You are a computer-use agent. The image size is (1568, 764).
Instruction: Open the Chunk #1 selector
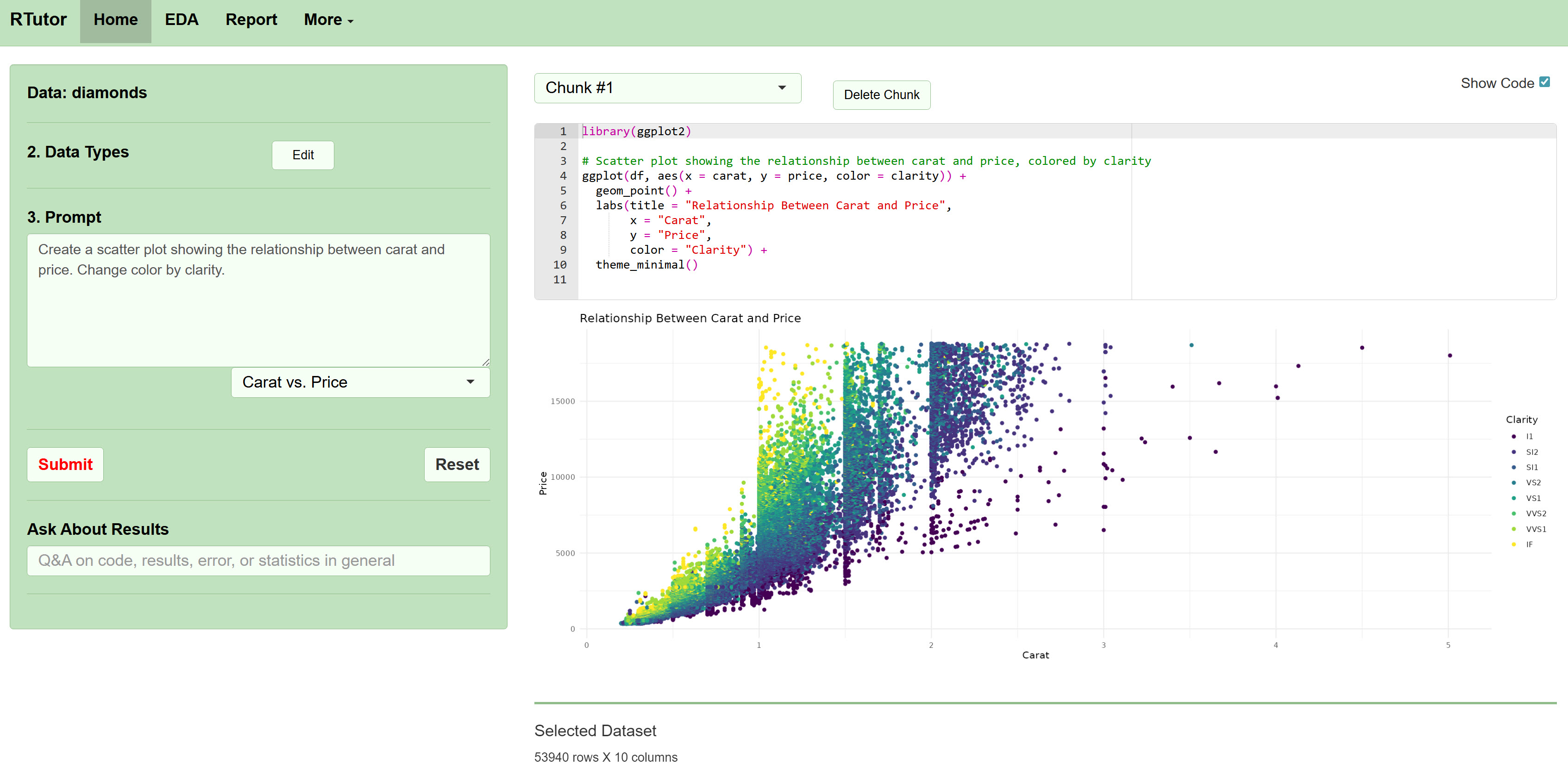[x=667, y=88]
